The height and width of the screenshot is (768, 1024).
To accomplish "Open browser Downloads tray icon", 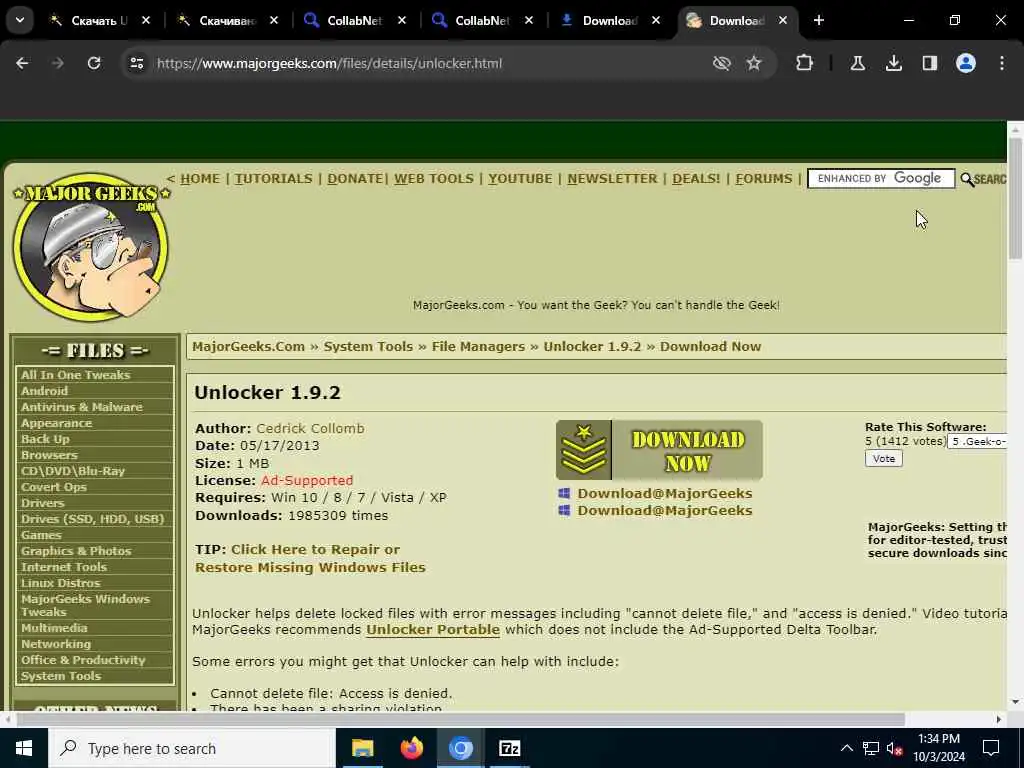I will pos(893,63).
